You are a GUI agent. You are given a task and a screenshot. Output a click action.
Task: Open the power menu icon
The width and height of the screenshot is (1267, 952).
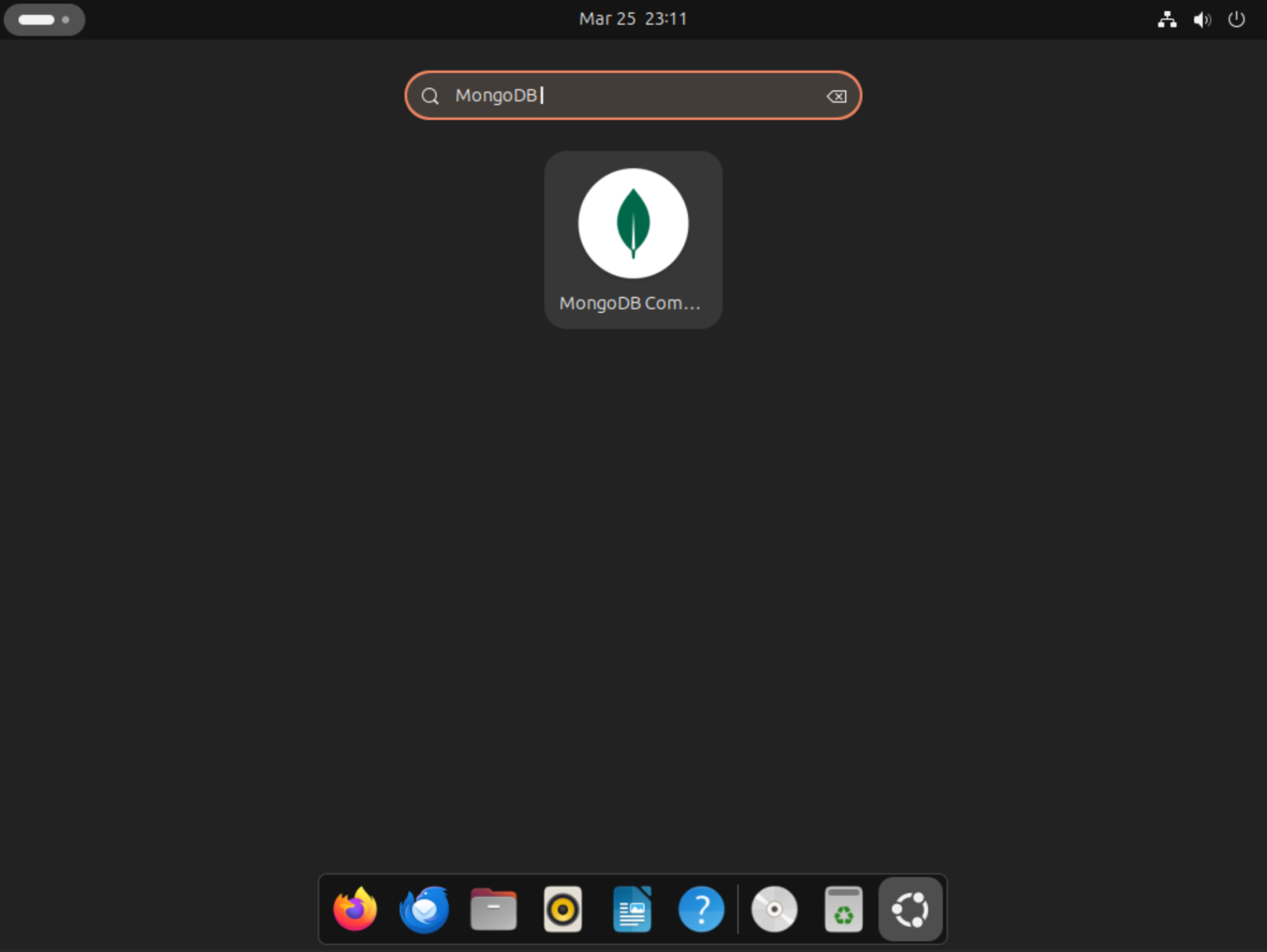(x=1236, y=19)
